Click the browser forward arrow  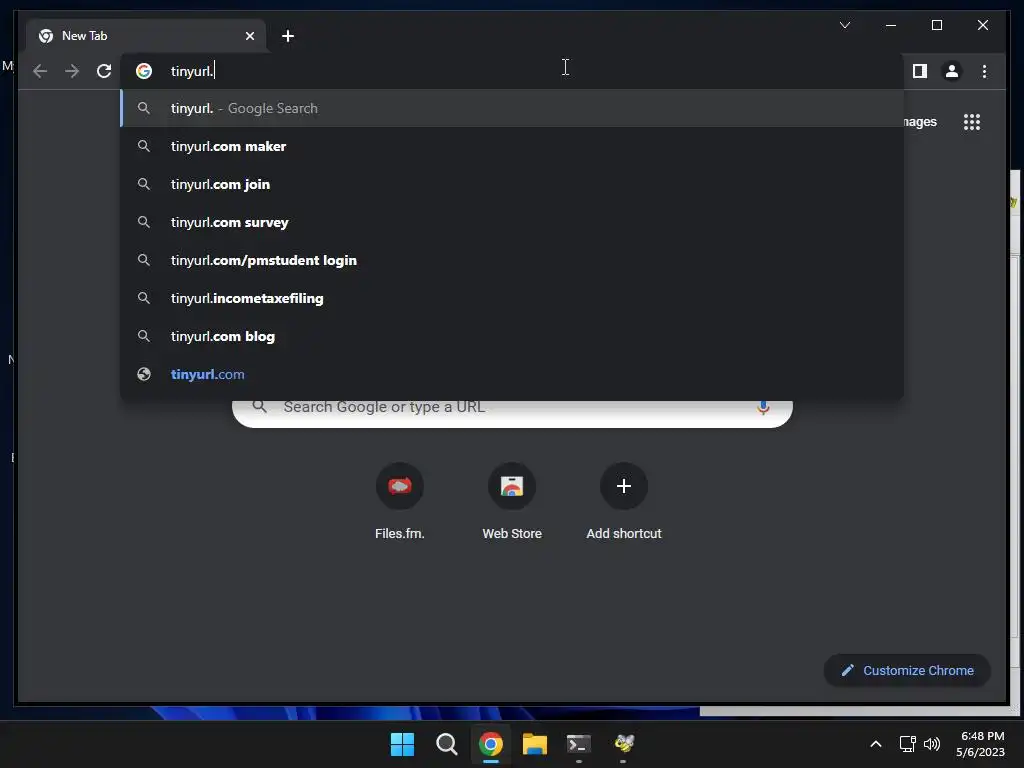click(72, 71)
